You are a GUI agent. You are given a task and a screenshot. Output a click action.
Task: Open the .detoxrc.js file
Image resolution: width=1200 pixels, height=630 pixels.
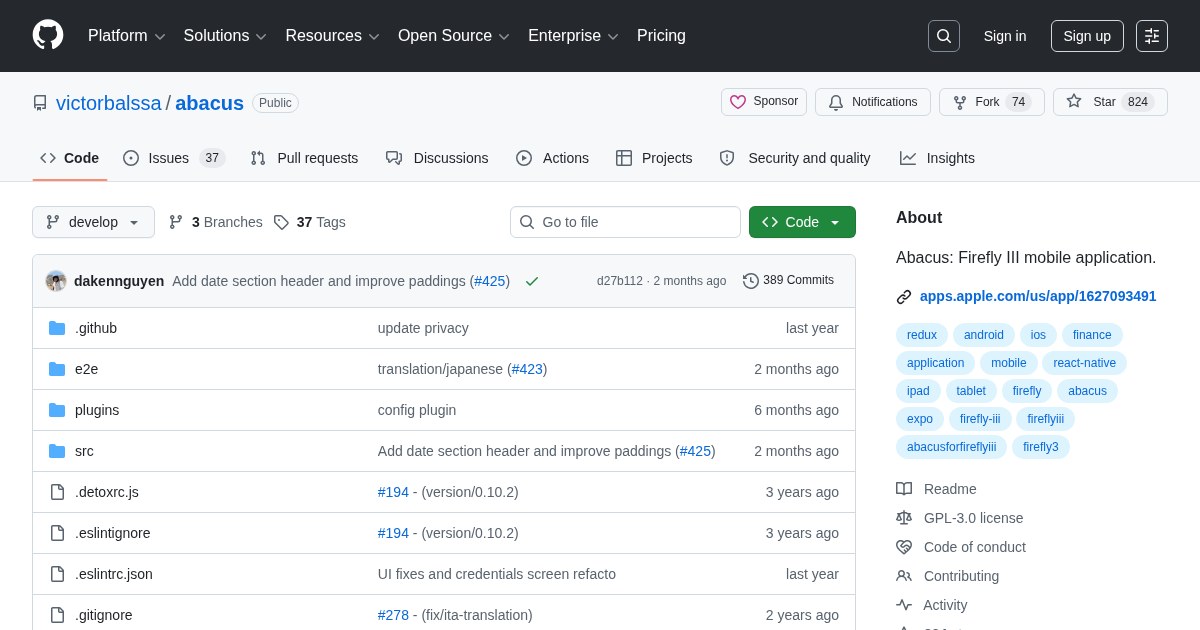[107, 492]
